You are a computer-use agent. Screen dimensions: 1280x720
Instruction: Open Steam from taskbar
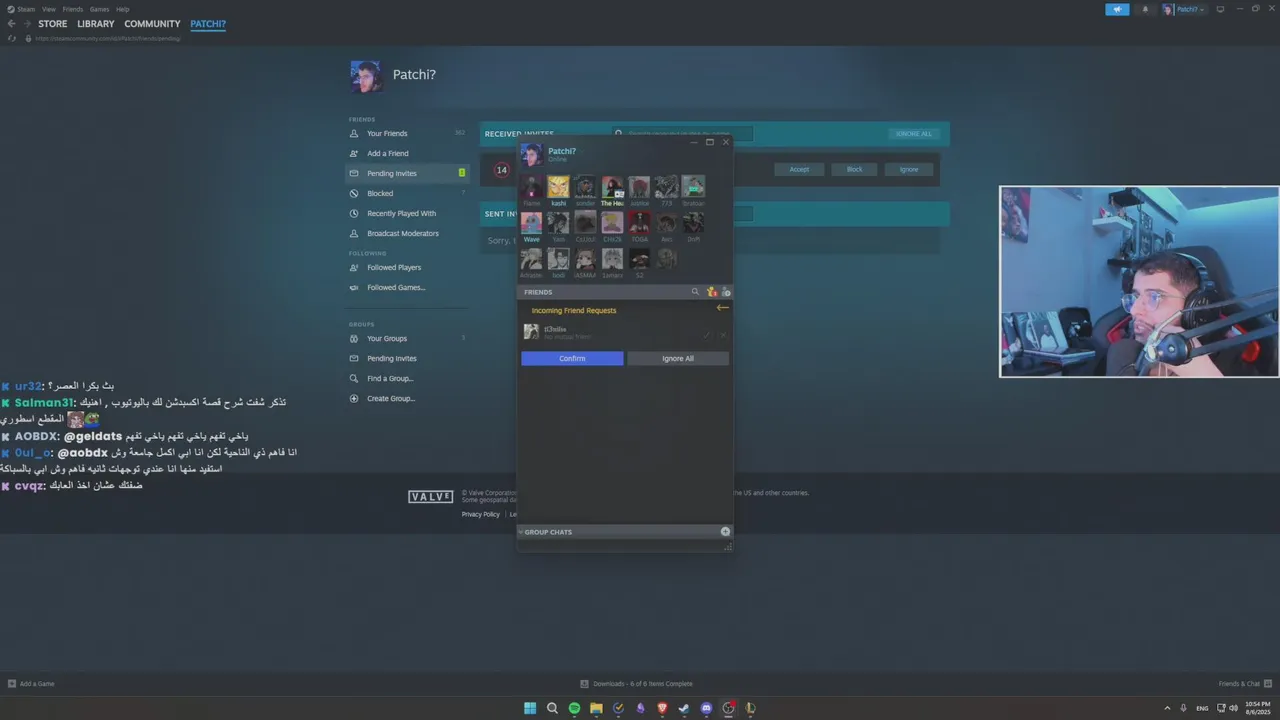coord(684,708)
